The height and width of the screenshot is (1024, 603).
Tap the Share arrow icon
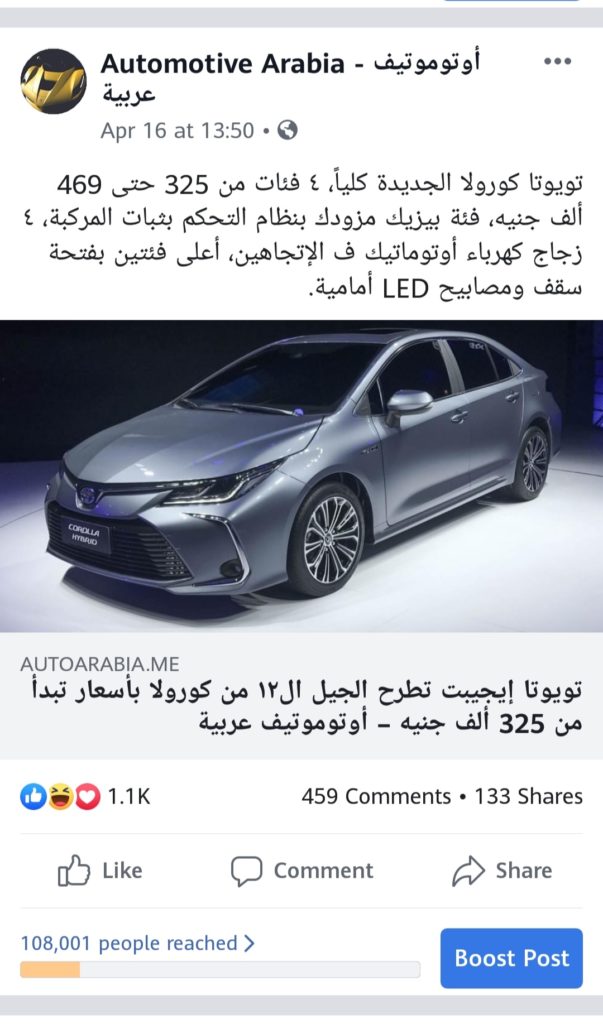[x=468, y=871]
